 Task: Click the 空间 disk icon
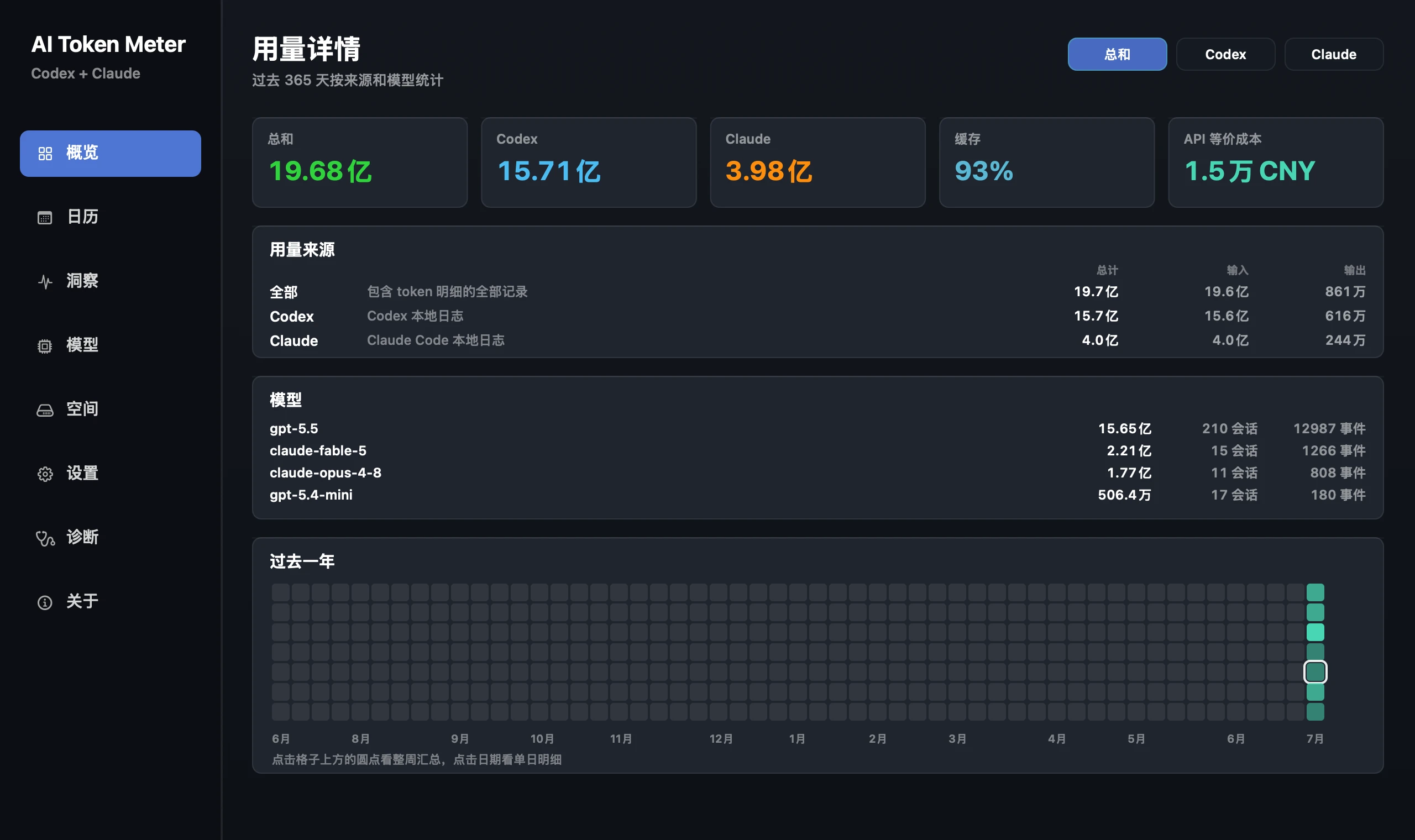45,410
